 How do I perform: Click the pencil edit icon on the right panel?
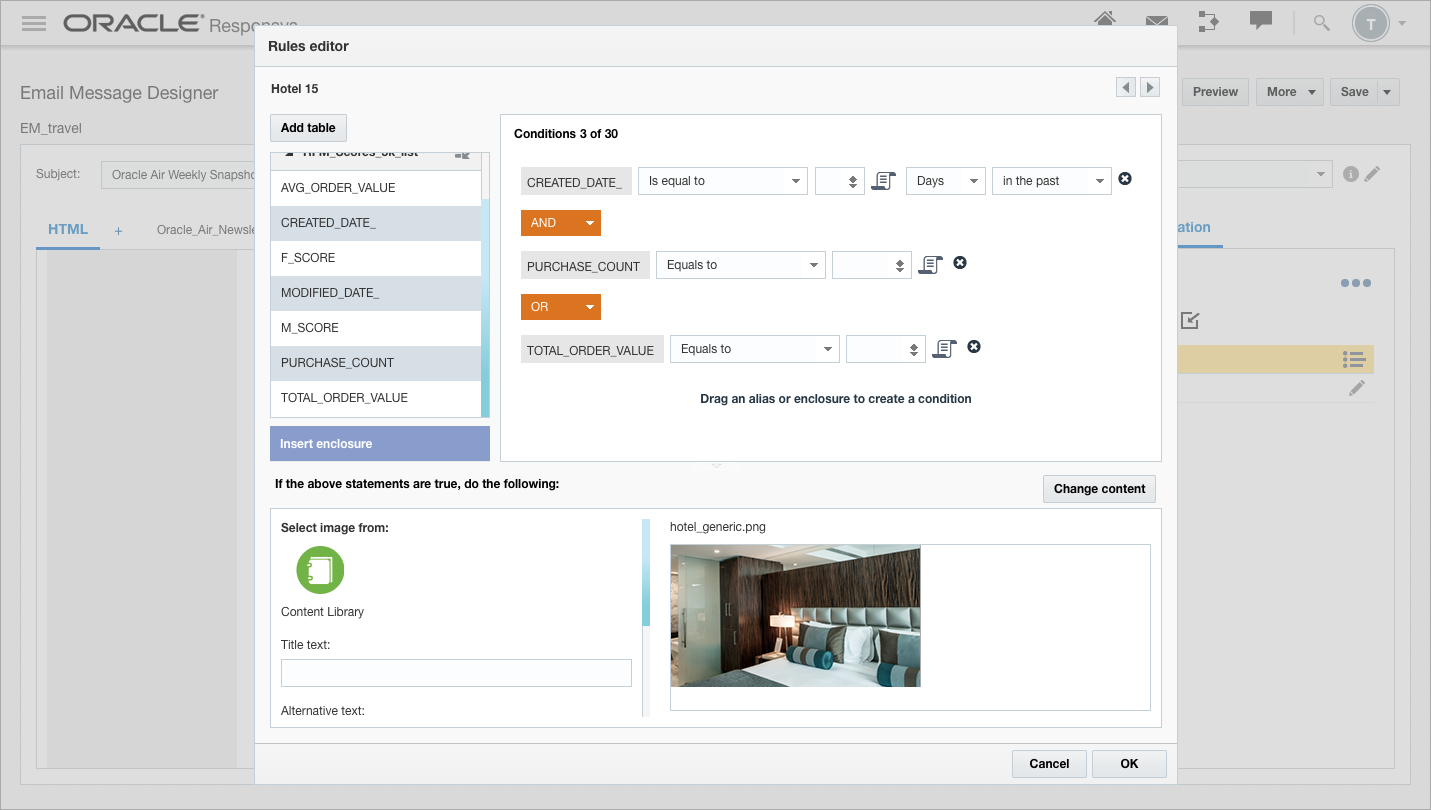[x=1357, y=387]
